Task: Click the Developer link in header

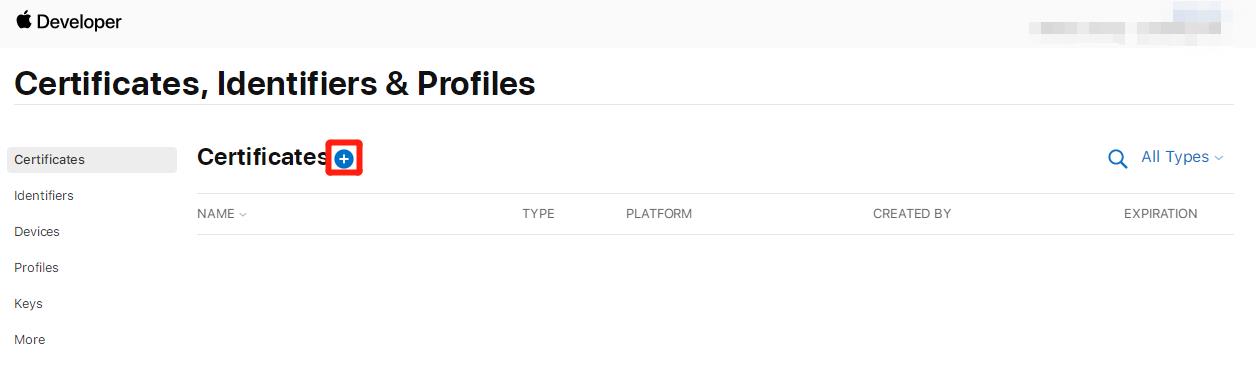Action: point(79,21)
